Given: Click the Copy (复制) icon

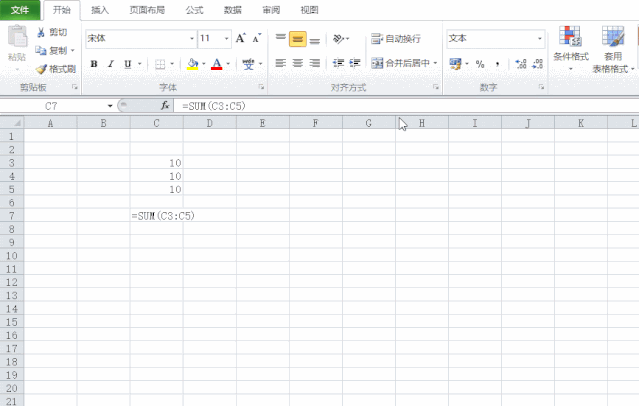Looking at the screenshot, I should [41, 50].
